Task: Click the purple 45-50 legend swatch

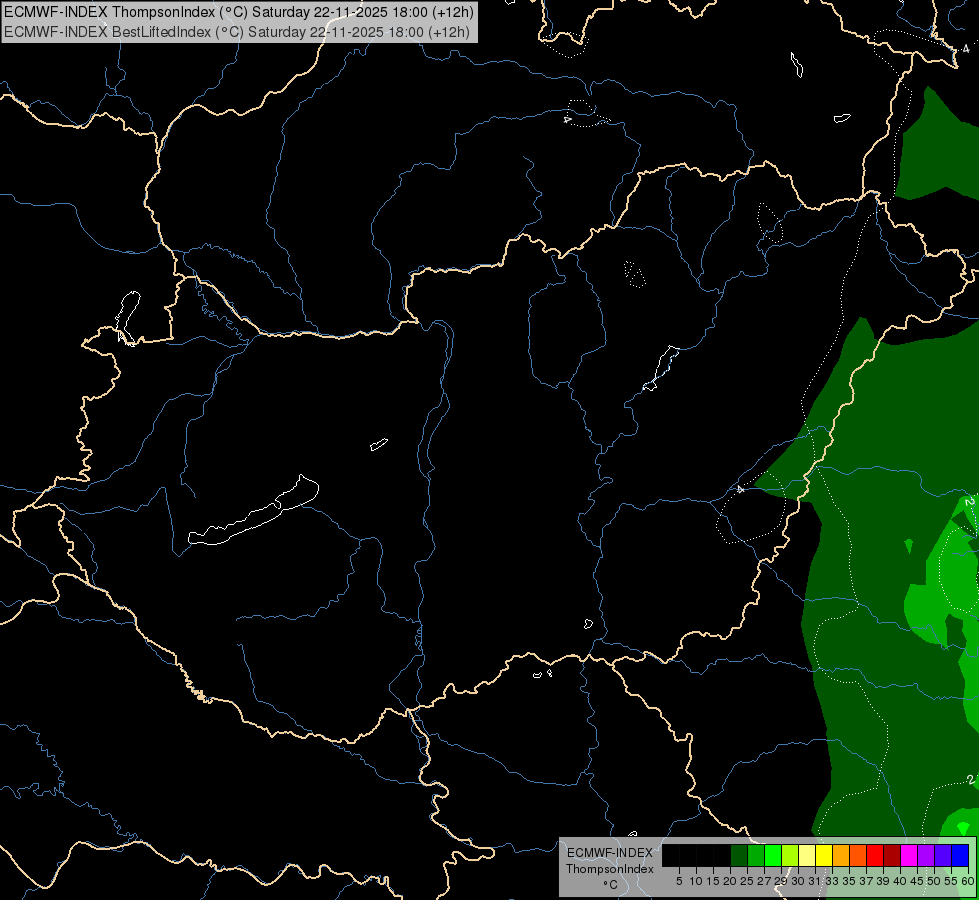Action: tap(926, 855)
